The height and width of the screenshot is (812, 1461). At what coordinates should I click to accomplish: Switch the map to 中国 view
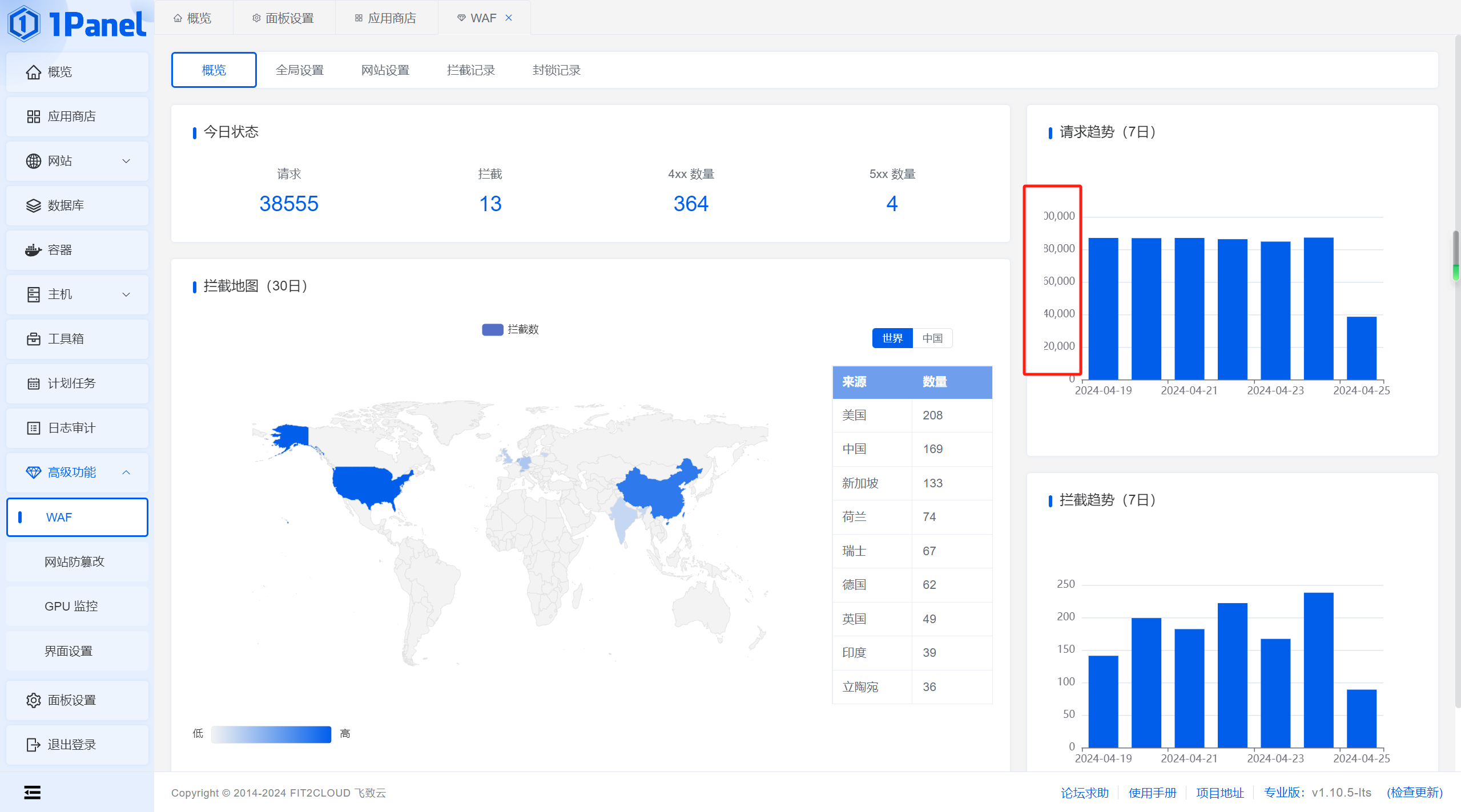(x=932, y=338)
